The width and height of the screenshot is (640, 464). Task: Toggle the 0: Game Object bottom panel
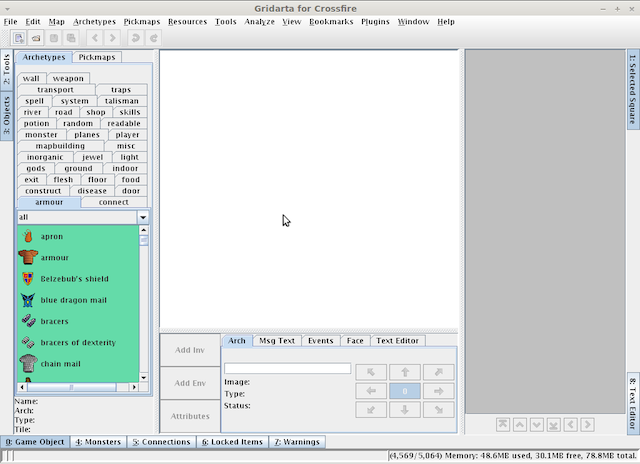point(35,442)
